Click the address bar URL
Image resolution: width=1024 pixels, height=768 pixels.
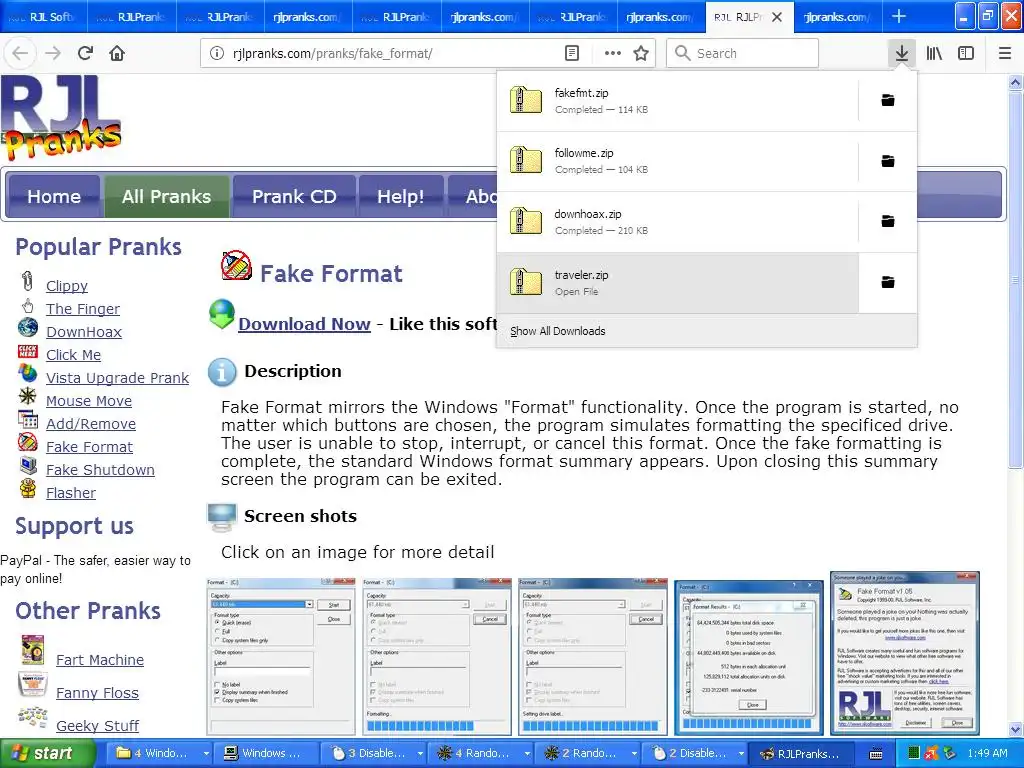pyautogui.click(x=332, y=54)
